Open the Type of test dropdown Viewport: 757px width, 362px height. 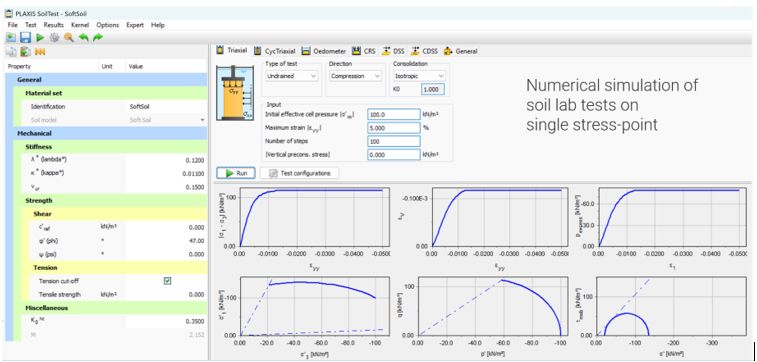point(292,76)
